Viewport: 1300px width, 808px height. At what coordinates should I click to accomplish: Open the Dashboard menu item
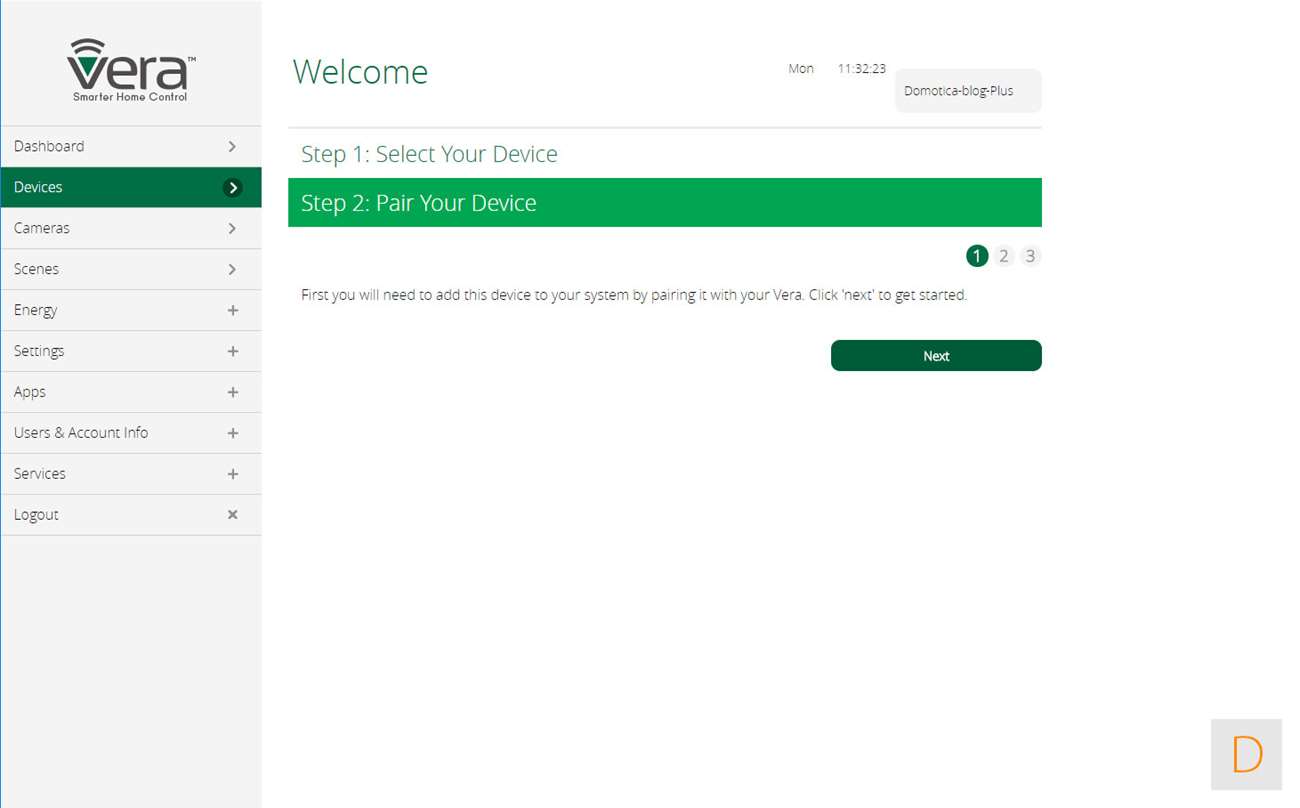50,146
